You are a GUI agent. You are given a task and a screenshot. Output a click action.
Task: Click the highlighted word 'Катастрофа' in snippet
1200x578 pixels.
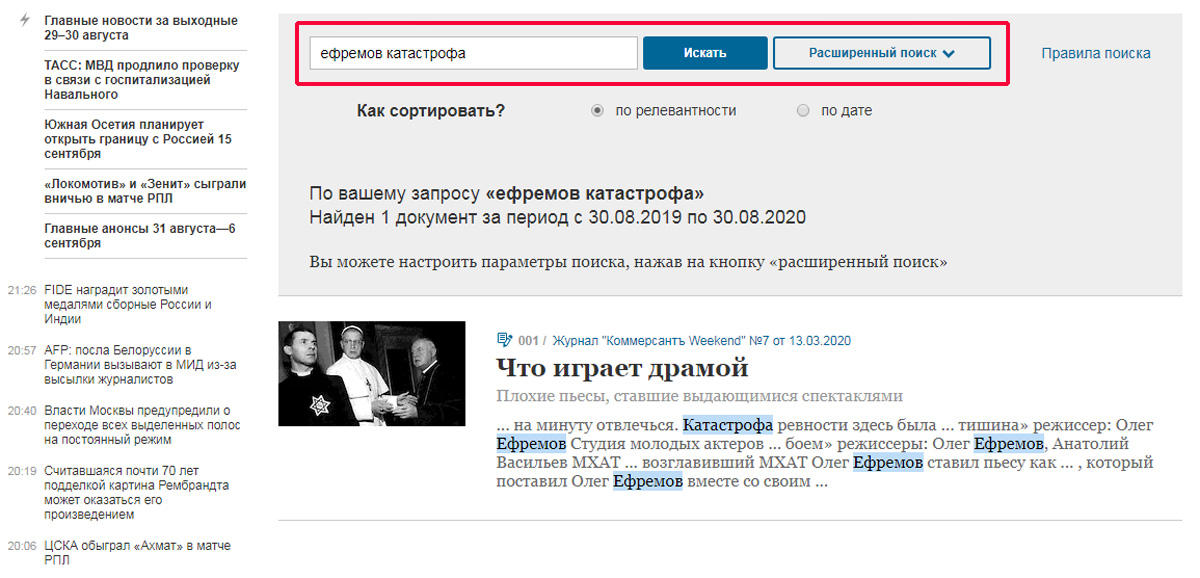click(x=728, y=425)
